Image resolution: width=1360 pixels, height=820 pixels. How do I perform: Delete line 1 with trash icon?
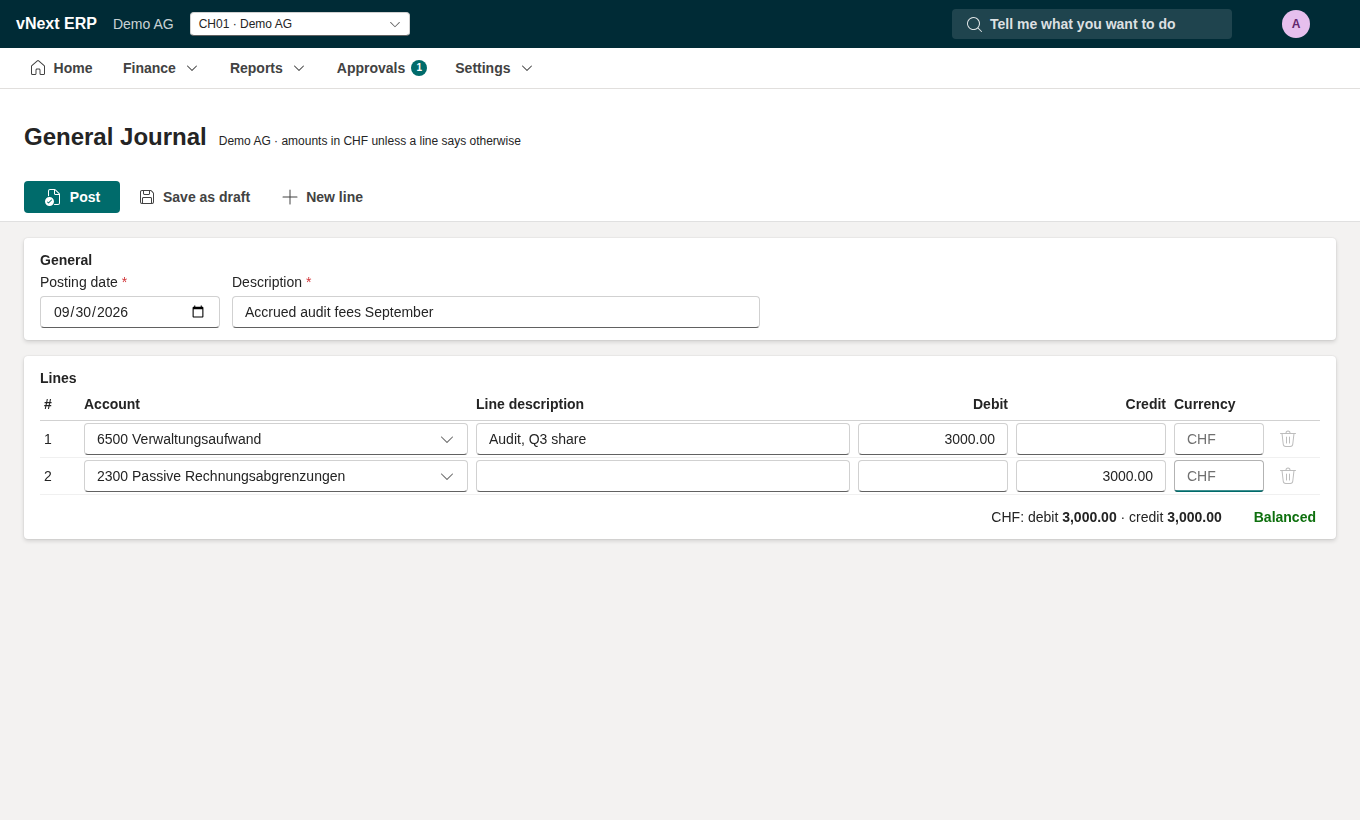[x=1288, y=439]
